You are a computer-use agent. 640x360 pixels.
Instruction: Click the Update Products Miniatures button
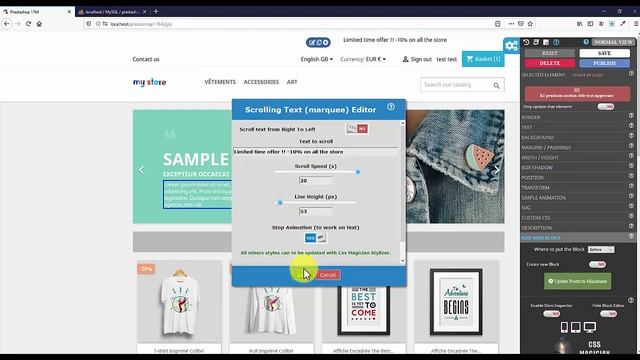[577, 281]
